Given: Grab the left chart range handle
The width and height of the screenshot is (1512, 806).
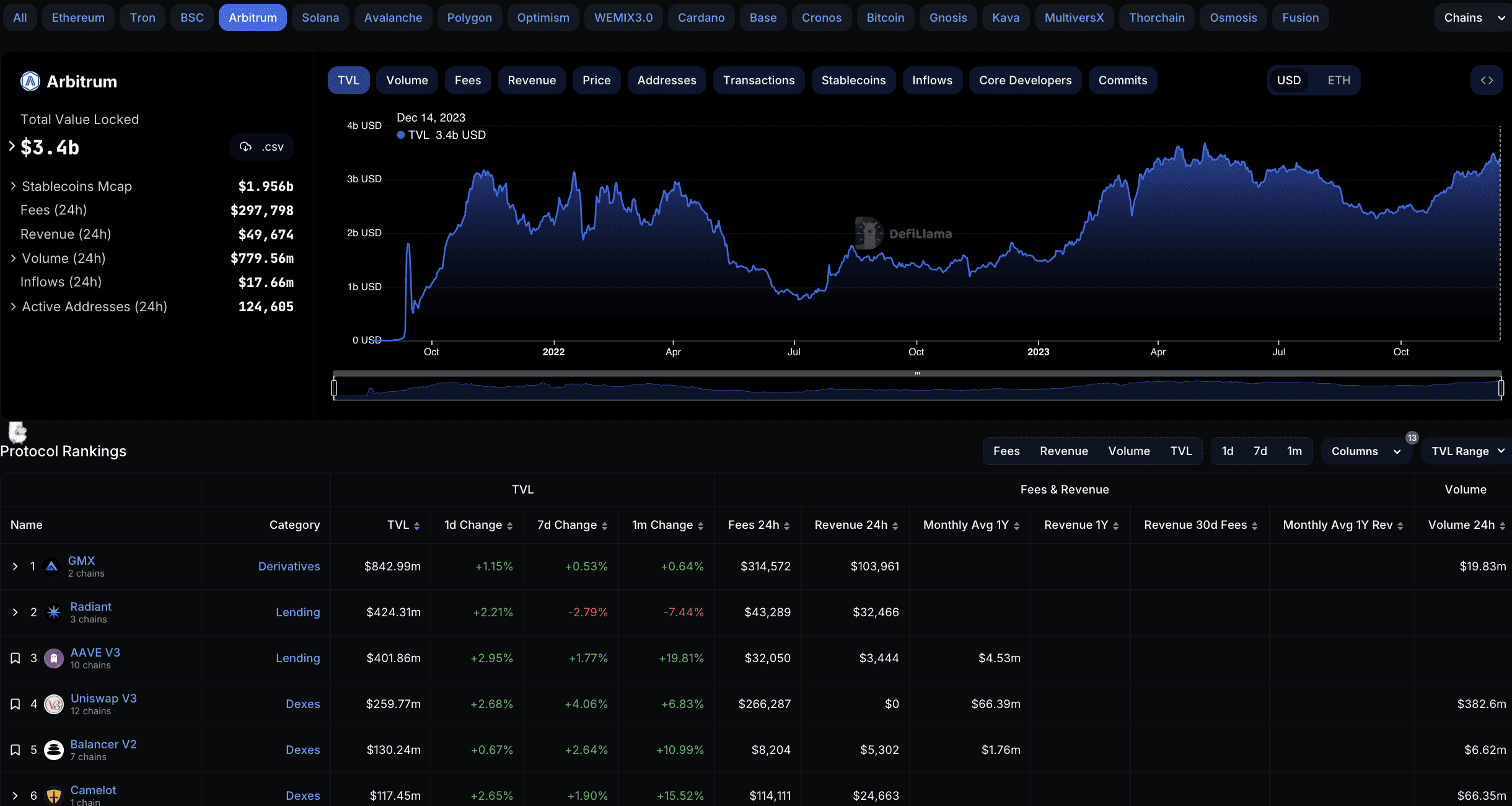Looking at the screenshot, I should pyautogui.click(x=334, y=388).
